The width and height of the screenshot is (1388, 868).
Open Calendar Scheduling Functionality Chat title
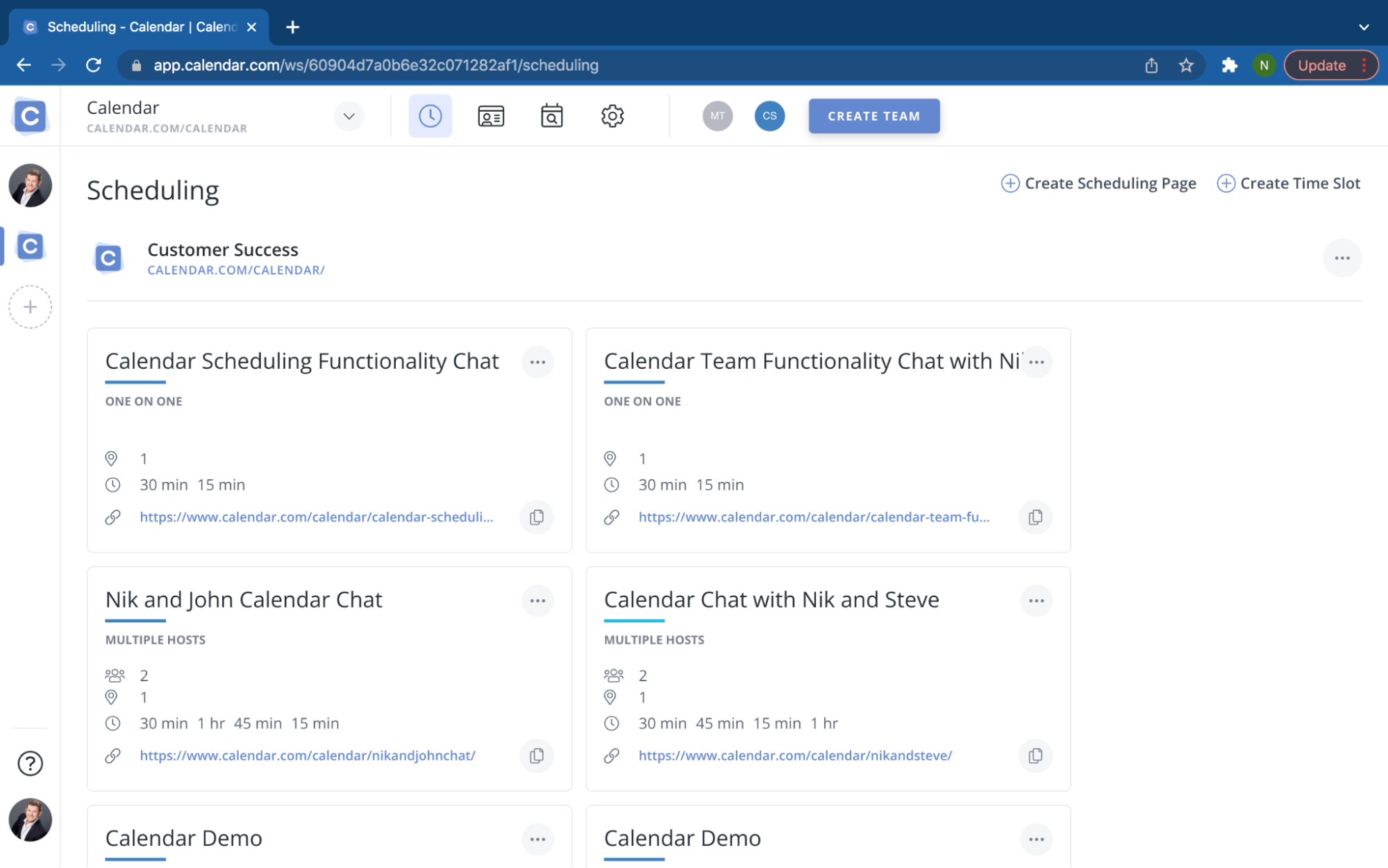[x=302, y=361]
